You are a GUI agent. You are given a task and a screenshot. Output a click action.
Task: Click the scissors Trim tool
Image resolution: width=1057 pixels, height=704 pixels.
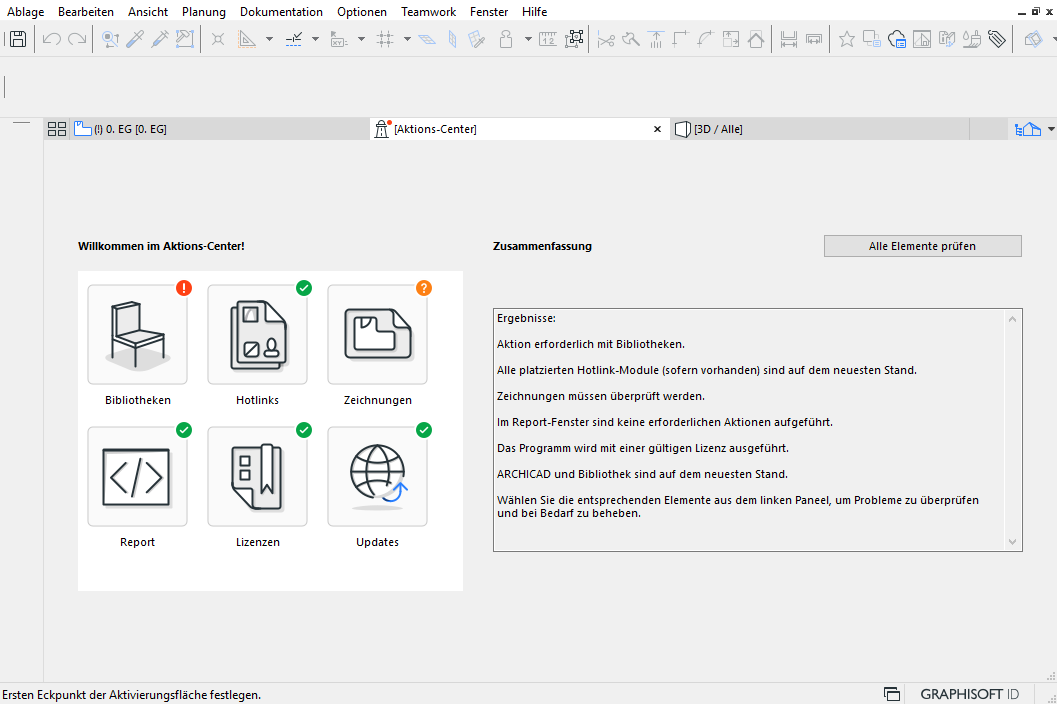click(x=606, y=40)
